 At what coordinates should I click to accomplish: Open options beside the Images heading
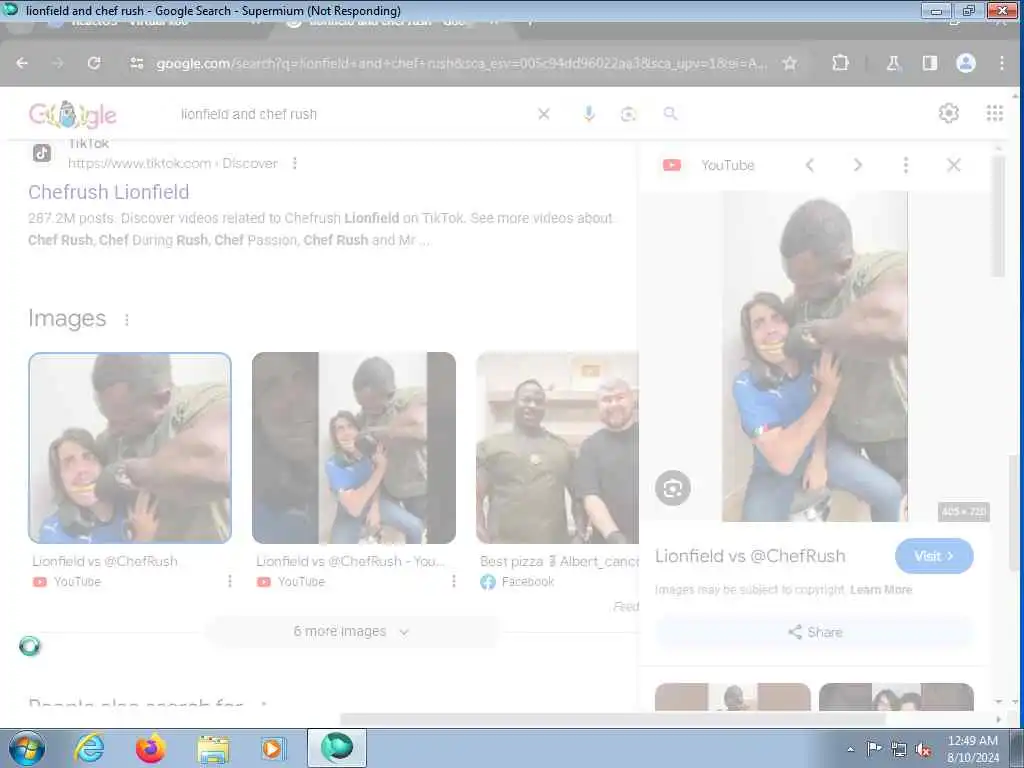pos(127,319)
